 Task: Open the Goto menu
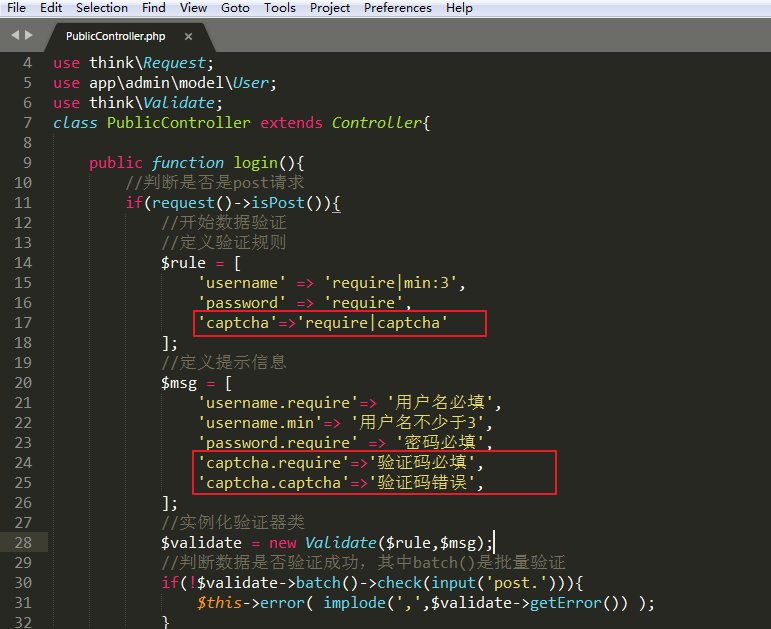tap(235, 8)
